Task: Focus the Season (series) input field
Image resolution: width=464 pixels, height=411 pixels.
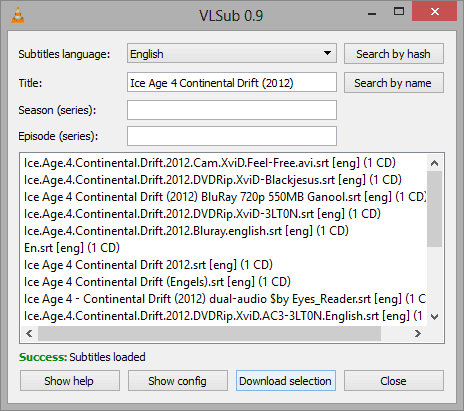Action: [x=232, y=110]
